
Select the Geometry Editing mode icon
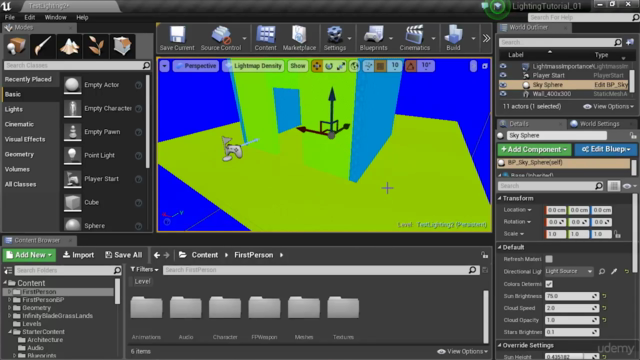(x=122, y=46)
